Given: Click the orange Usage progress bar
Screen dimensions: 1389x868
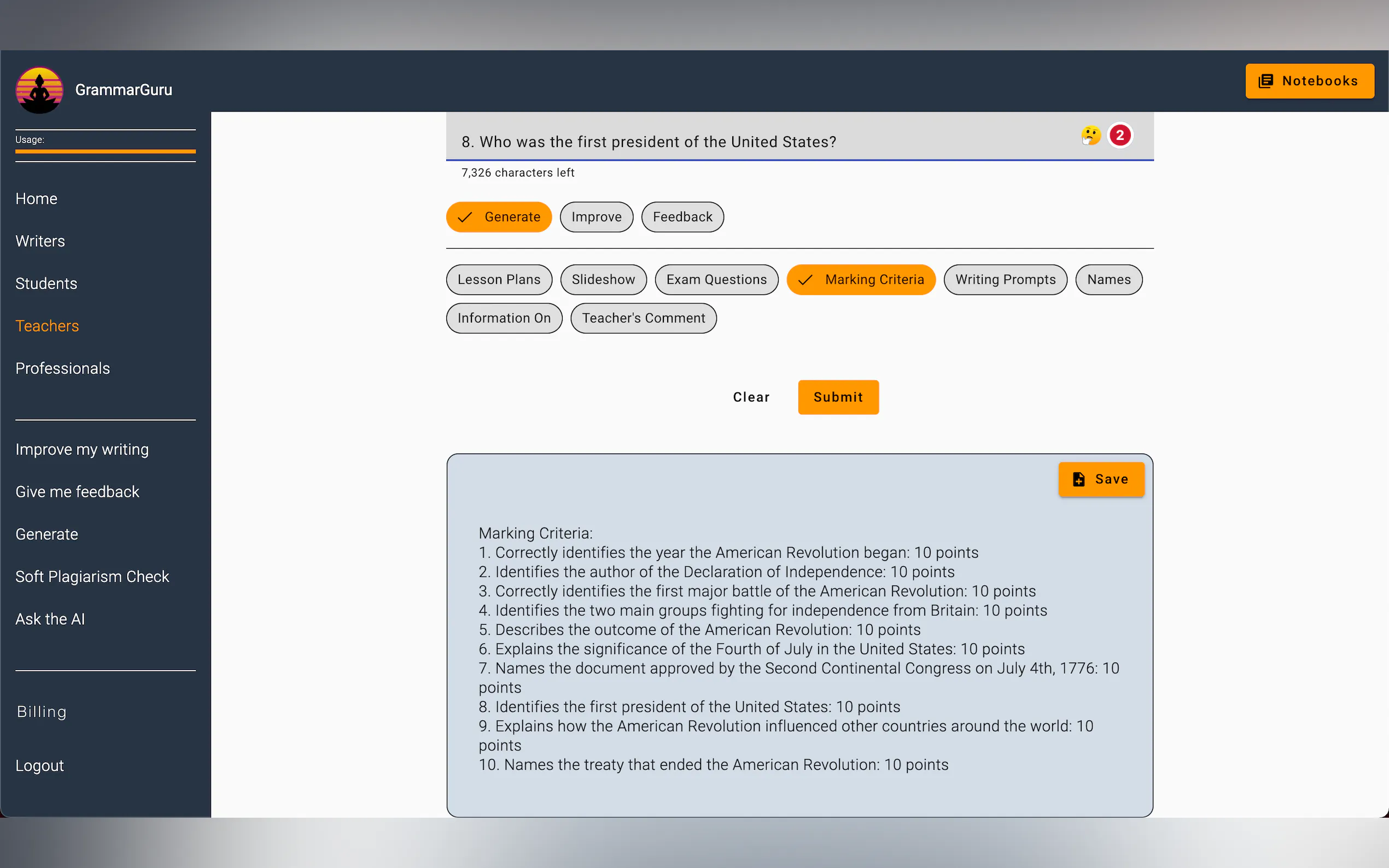Looking at the screenshot, I should tap(105, 151).
